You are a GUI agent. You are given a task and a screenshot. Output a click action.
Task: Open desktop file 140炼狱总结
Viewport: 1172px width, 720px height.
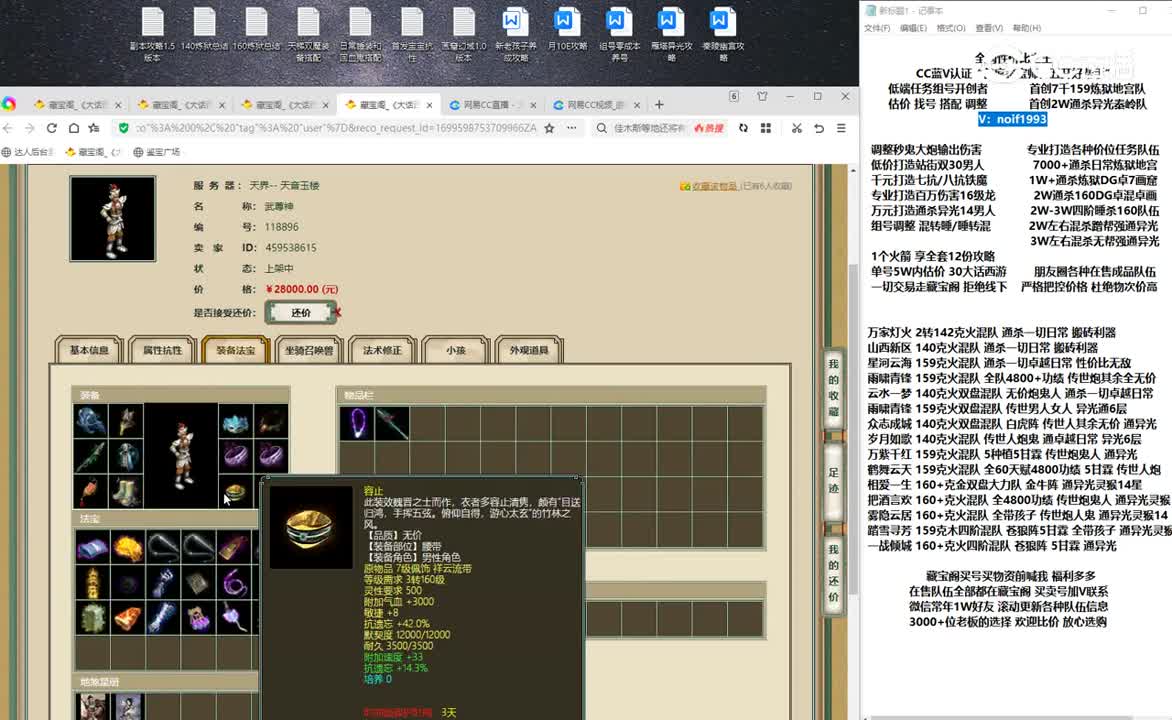pyautogui.click(x=204, y=30)
